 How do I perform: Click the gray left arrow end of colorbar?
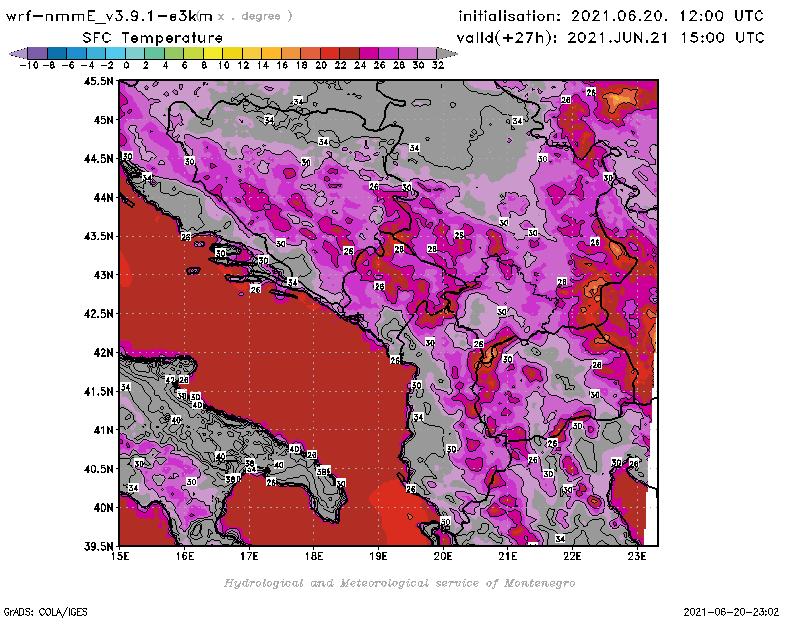pos(18,54)
